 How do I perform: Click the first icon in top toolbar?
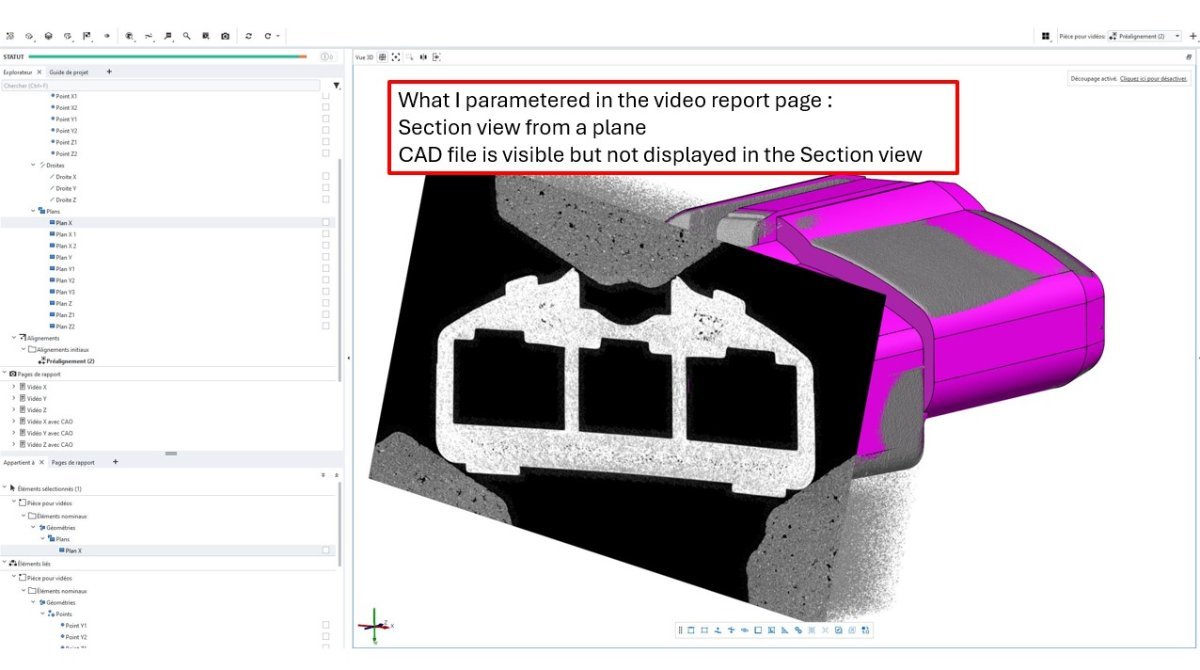(x=10, y=36)
